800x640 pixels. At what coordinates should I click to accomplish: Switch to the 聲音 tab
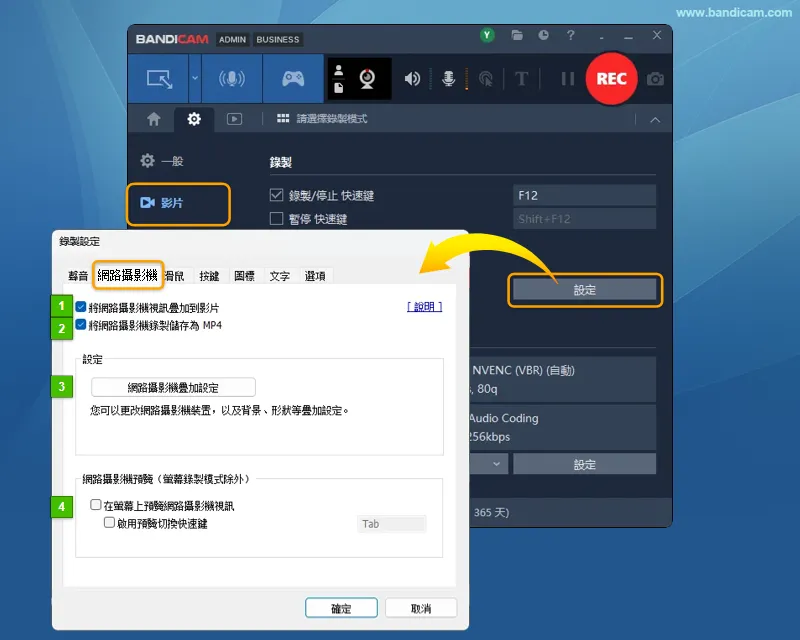[78, 276]
